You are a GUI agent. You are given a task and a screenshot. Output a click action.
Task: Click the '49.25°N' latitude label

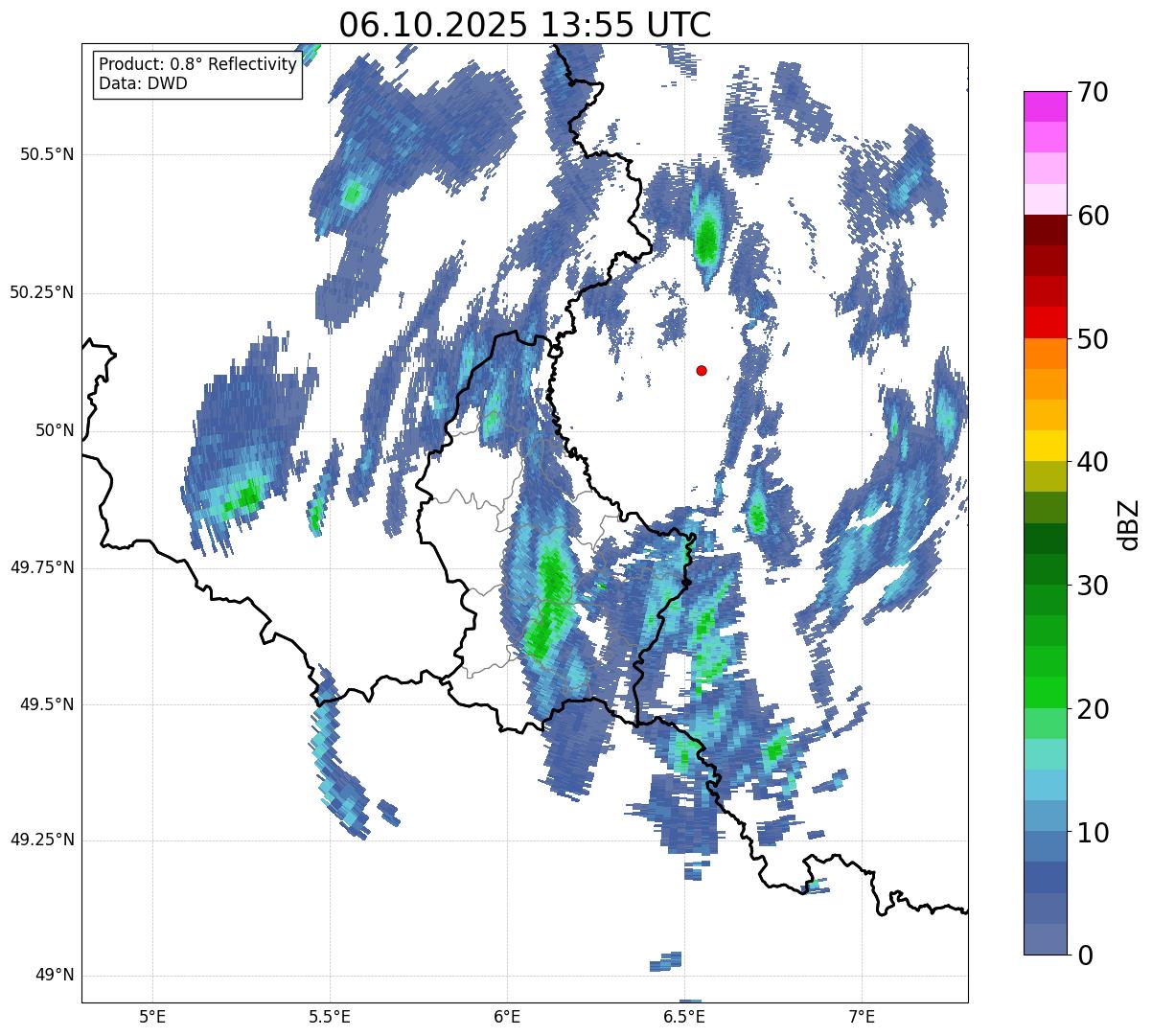click(x=42, y=840)
